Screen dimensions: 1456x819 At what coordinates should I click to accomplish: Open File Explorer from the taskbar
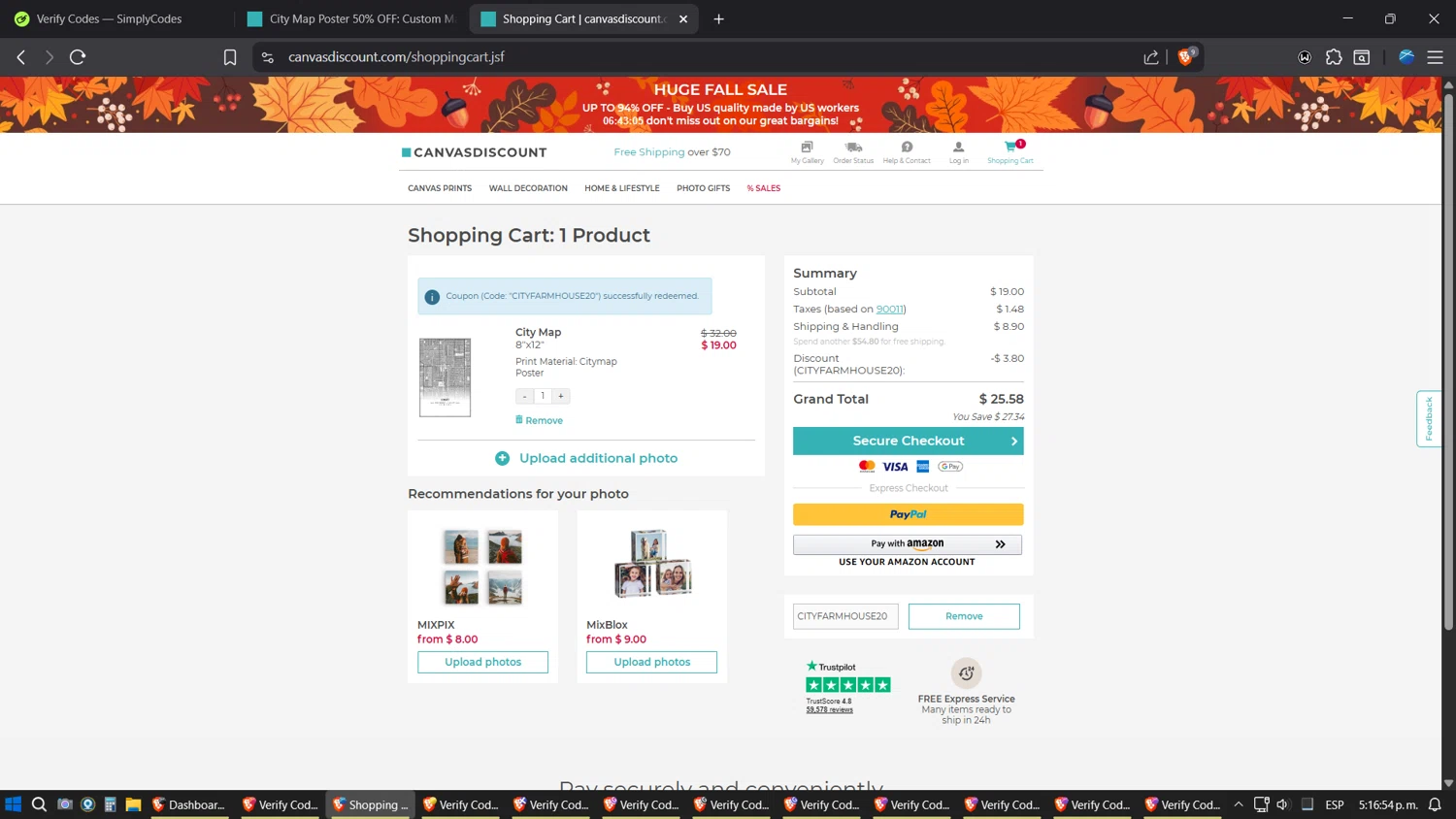pyautogui.click(x=134, y=804)
